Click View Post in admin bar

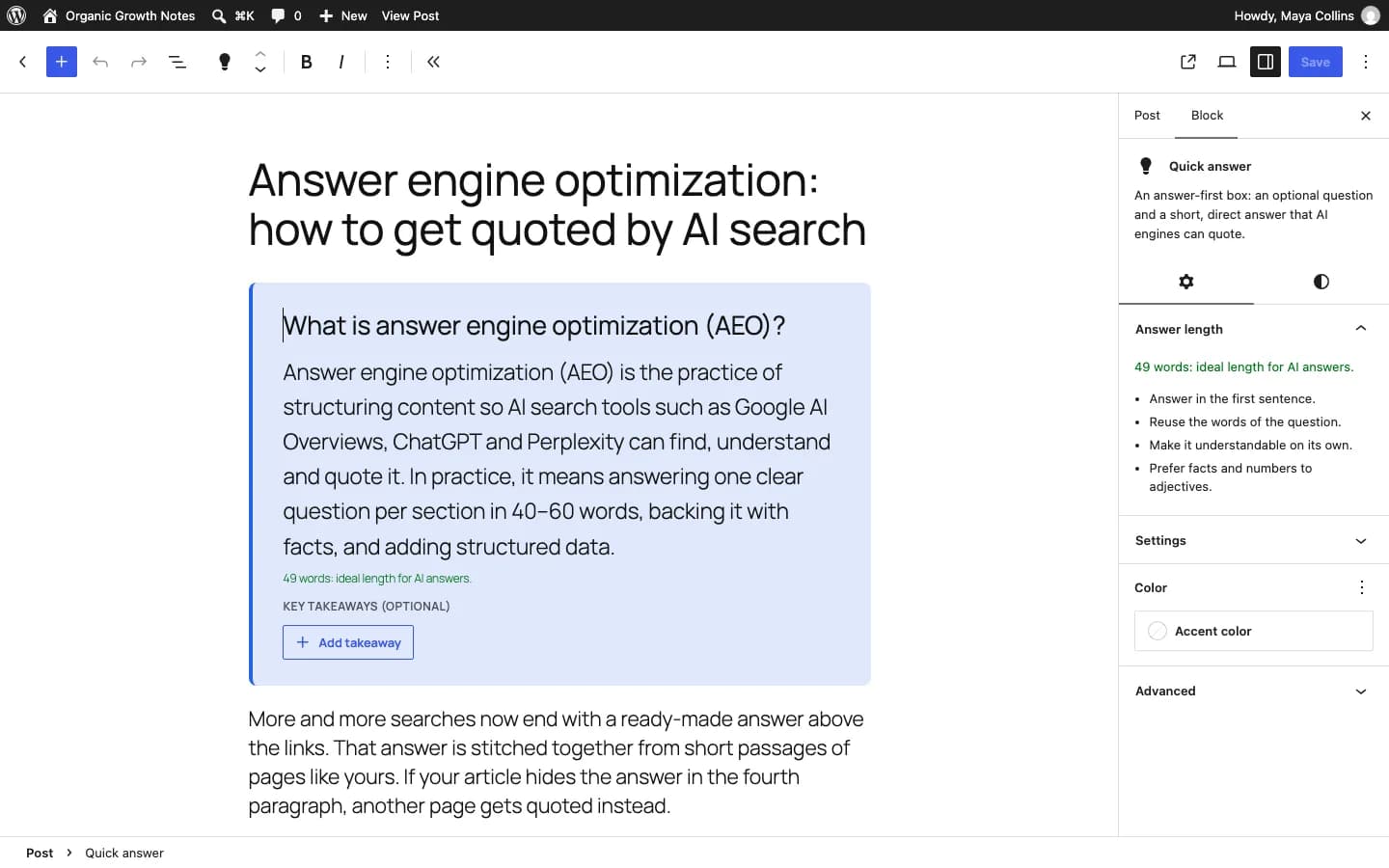tap(410, 15)
